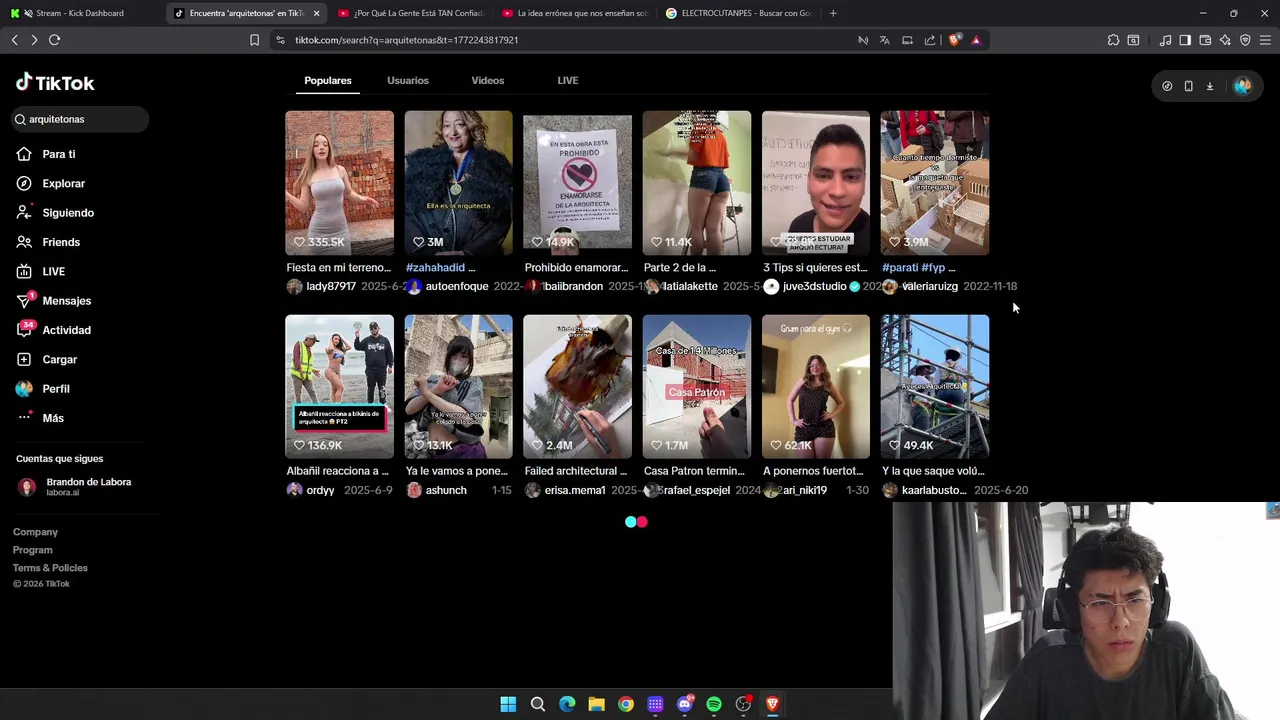Launch Spotify from the taskbar
Viewport: 1280px width, 720px height.
pos(714,704)
